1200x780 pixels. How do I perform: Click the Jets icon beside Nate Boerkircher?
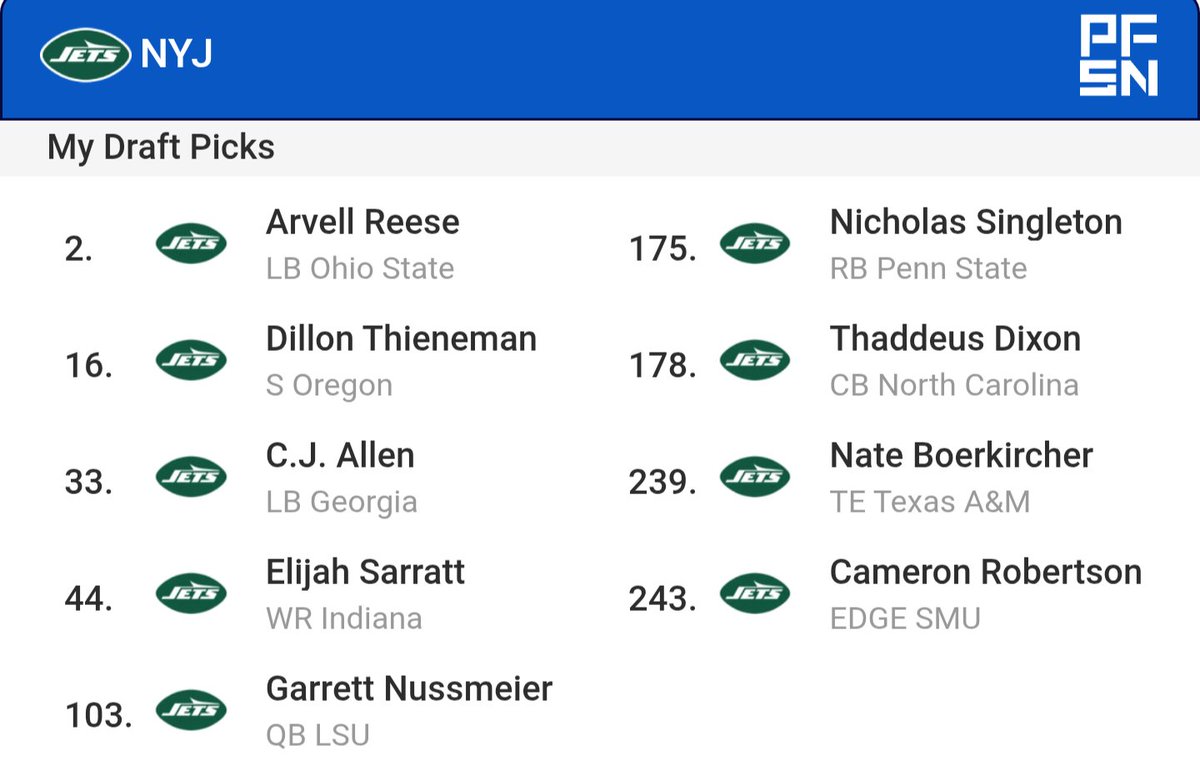(x=755, y=477)
